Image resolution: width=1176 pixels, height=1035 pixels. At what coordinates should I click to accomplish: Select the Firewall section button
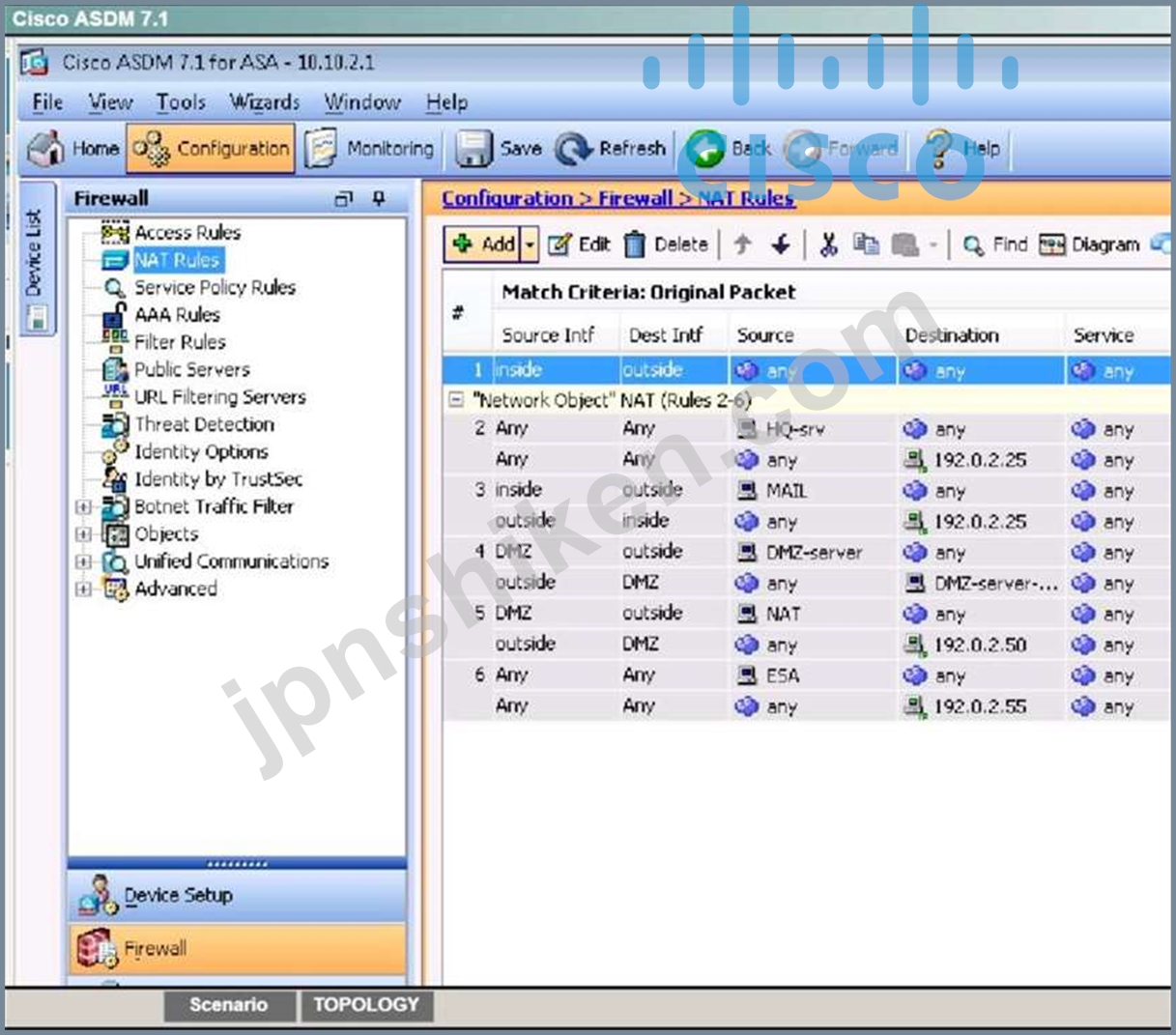[x=238, y=949]
